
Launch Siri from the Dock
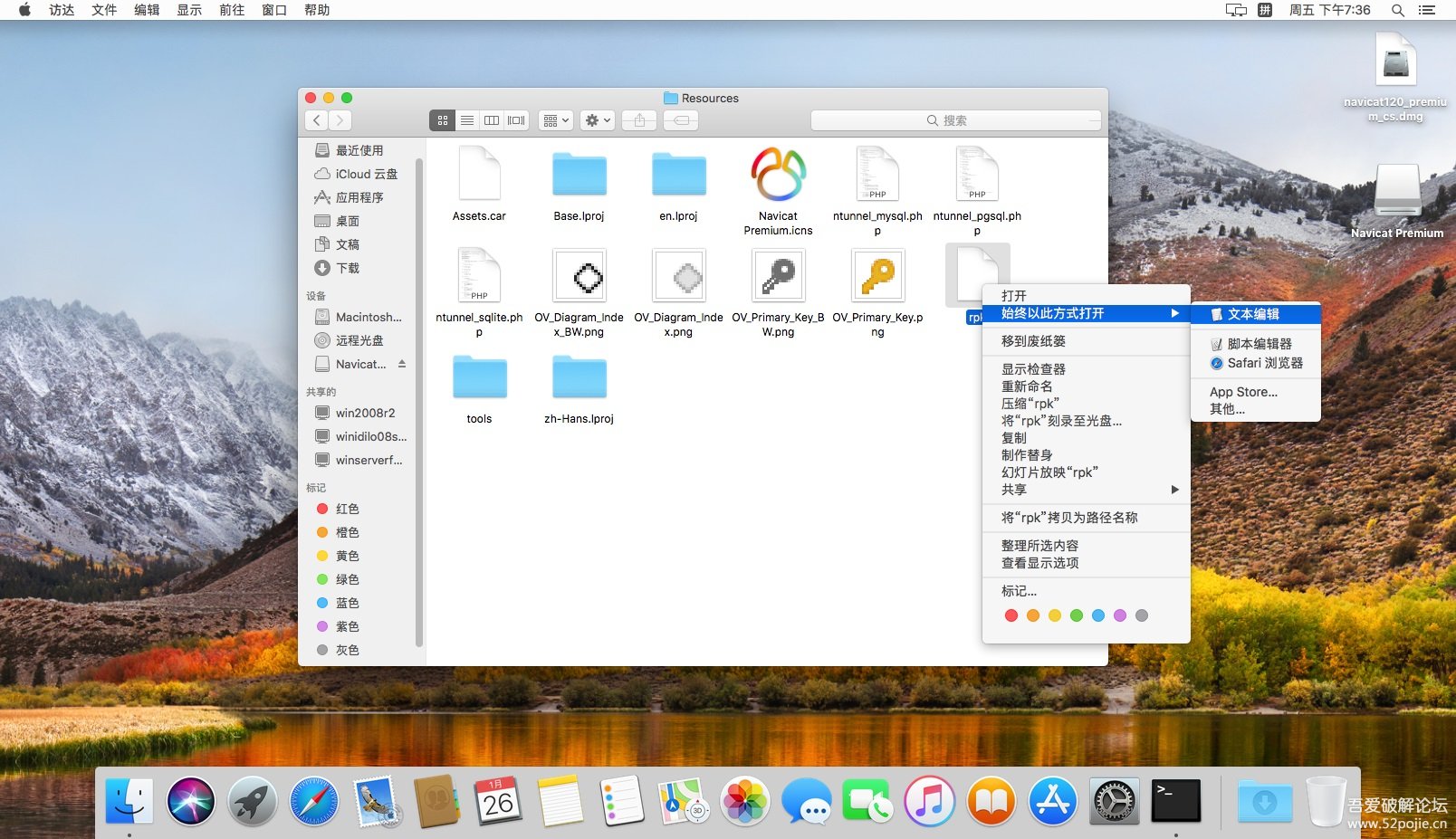point(191,801)
